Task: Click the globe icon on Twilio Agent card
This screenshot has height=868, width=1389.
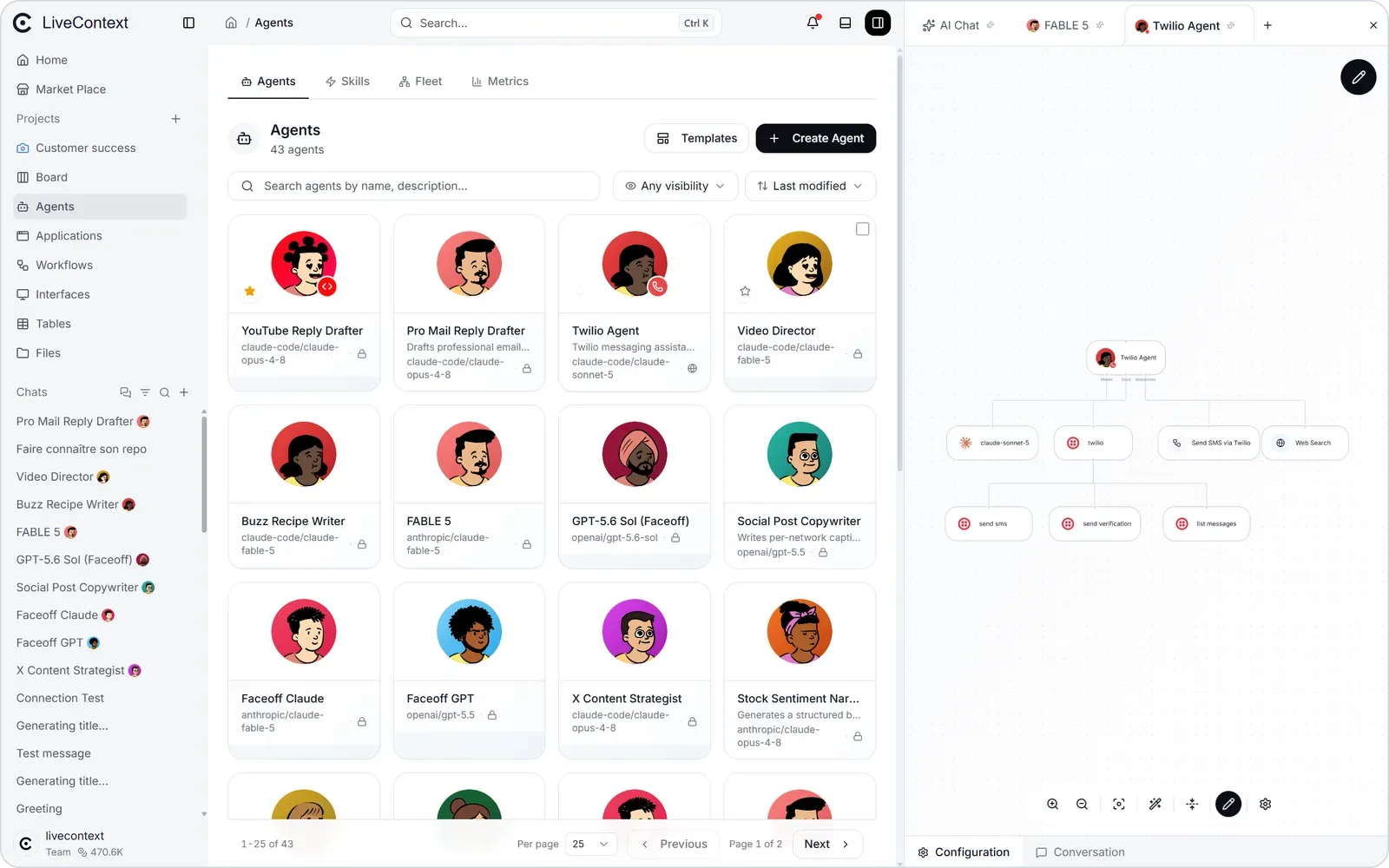Action: tap(692, 369)
